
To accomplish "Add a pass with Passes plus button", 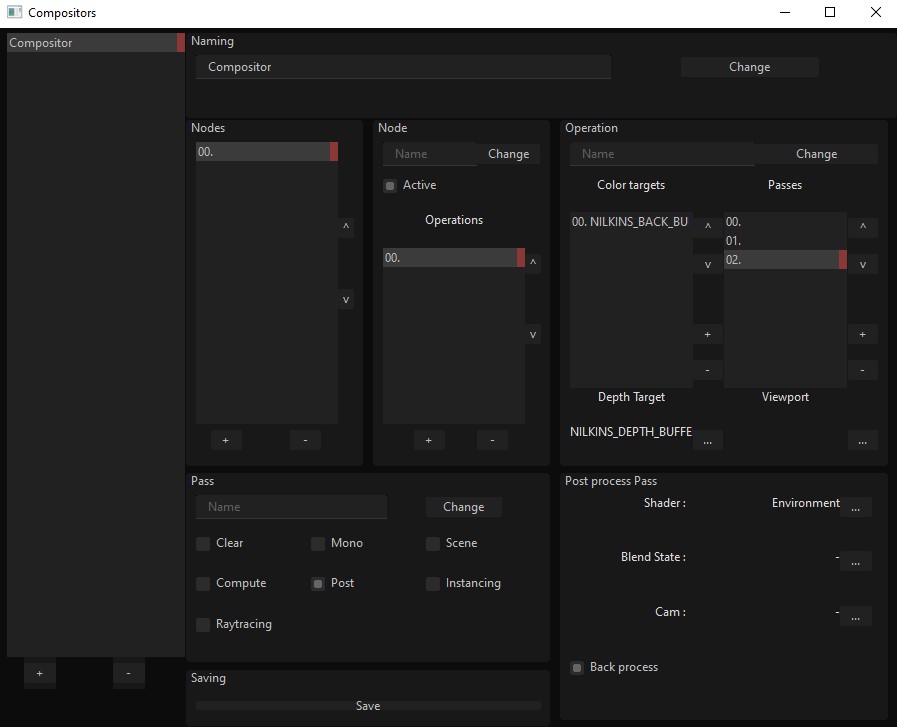I will click(863, 335).
